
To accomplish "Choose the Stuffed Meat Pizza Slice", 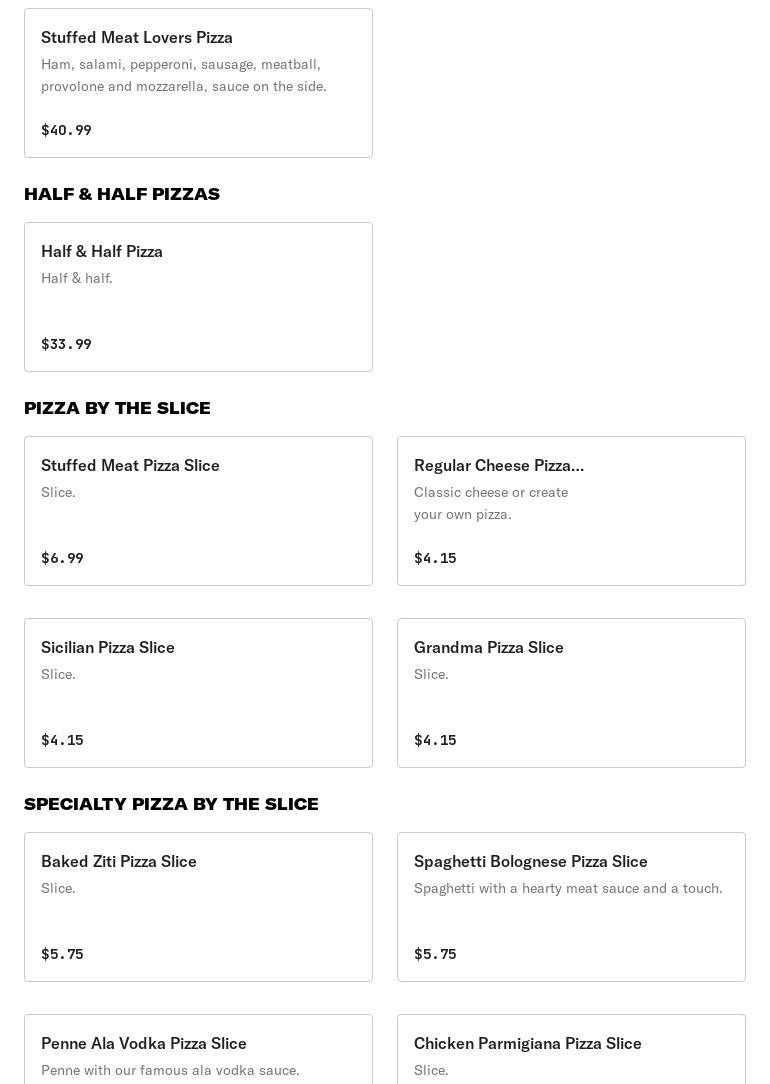I will tap(130, 465).
